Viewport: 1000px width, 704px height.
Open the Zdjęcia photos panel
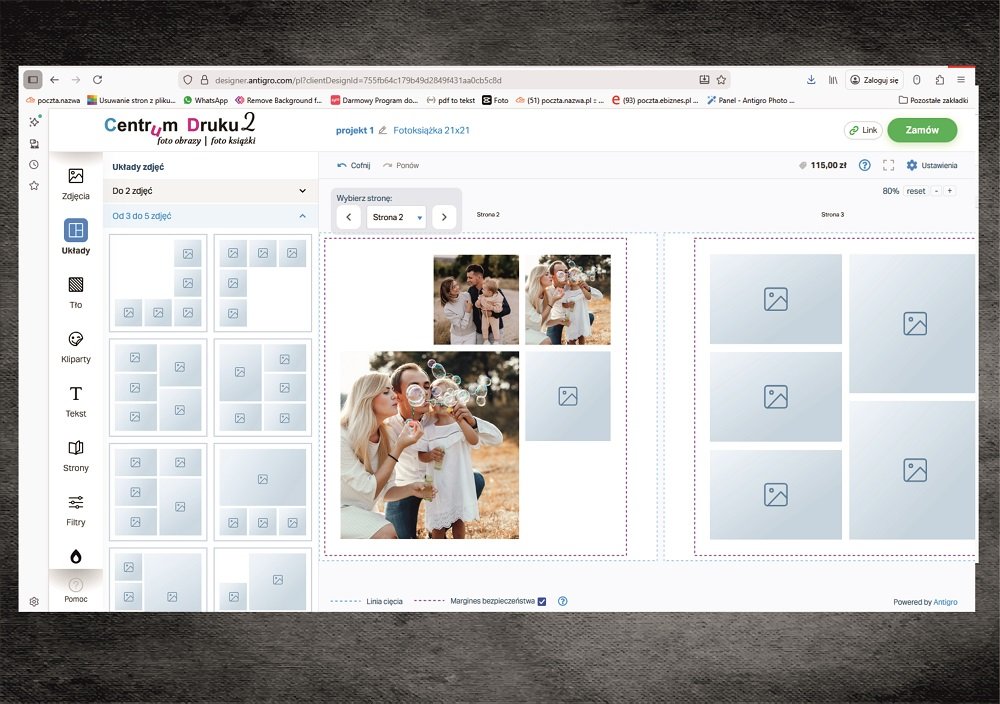point(75,183)
